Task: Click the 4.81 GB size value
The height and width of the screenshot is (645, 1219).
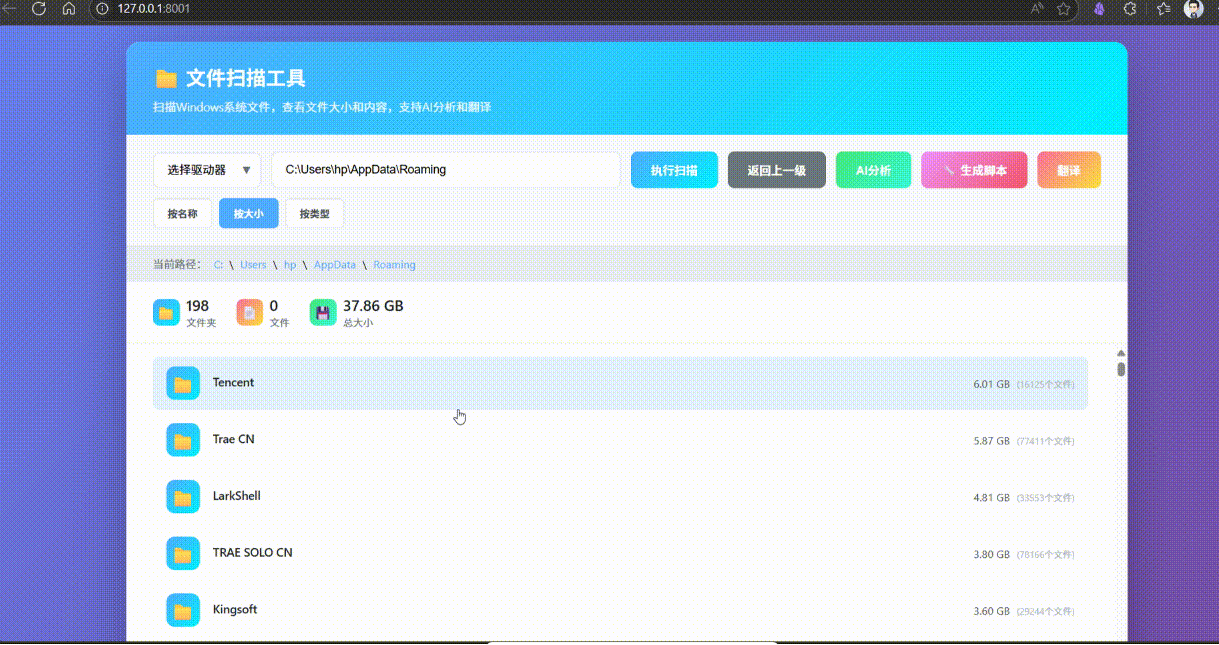Action: tap(991, 497)
